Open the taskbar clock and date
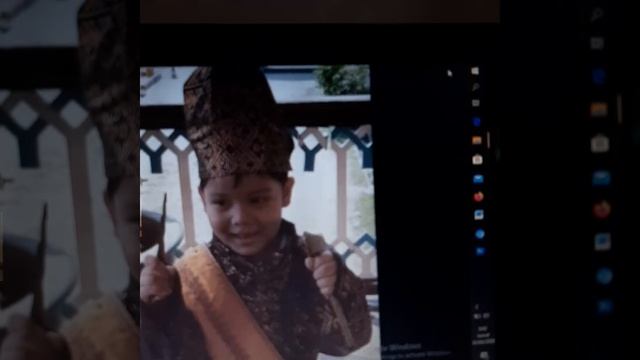This screenshot has width=640, height=360. click(483, 336)
